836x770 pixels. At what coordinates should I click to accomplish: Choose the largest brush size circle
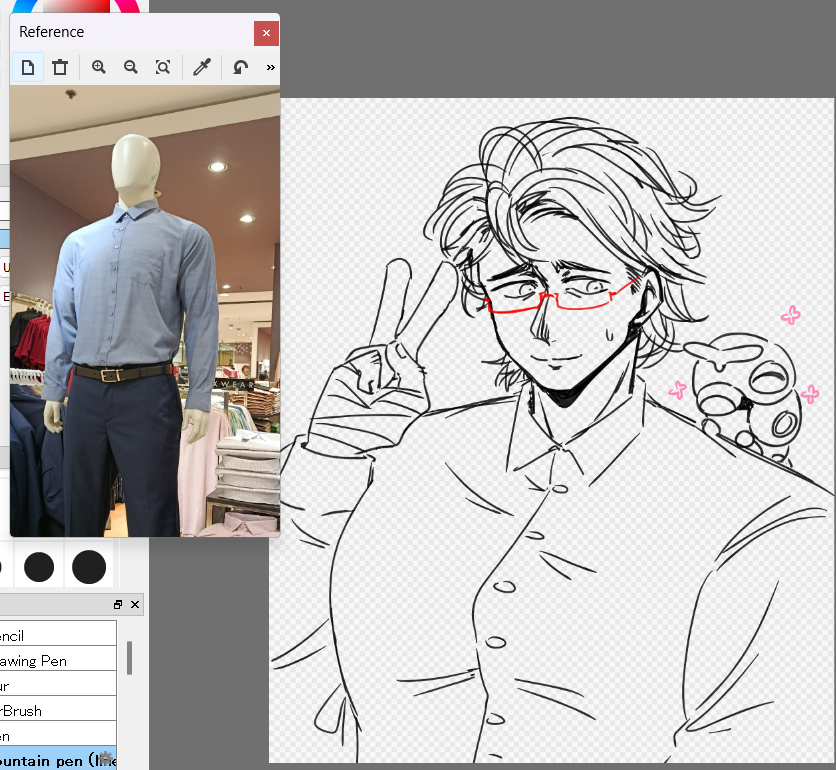click(89, 567)
